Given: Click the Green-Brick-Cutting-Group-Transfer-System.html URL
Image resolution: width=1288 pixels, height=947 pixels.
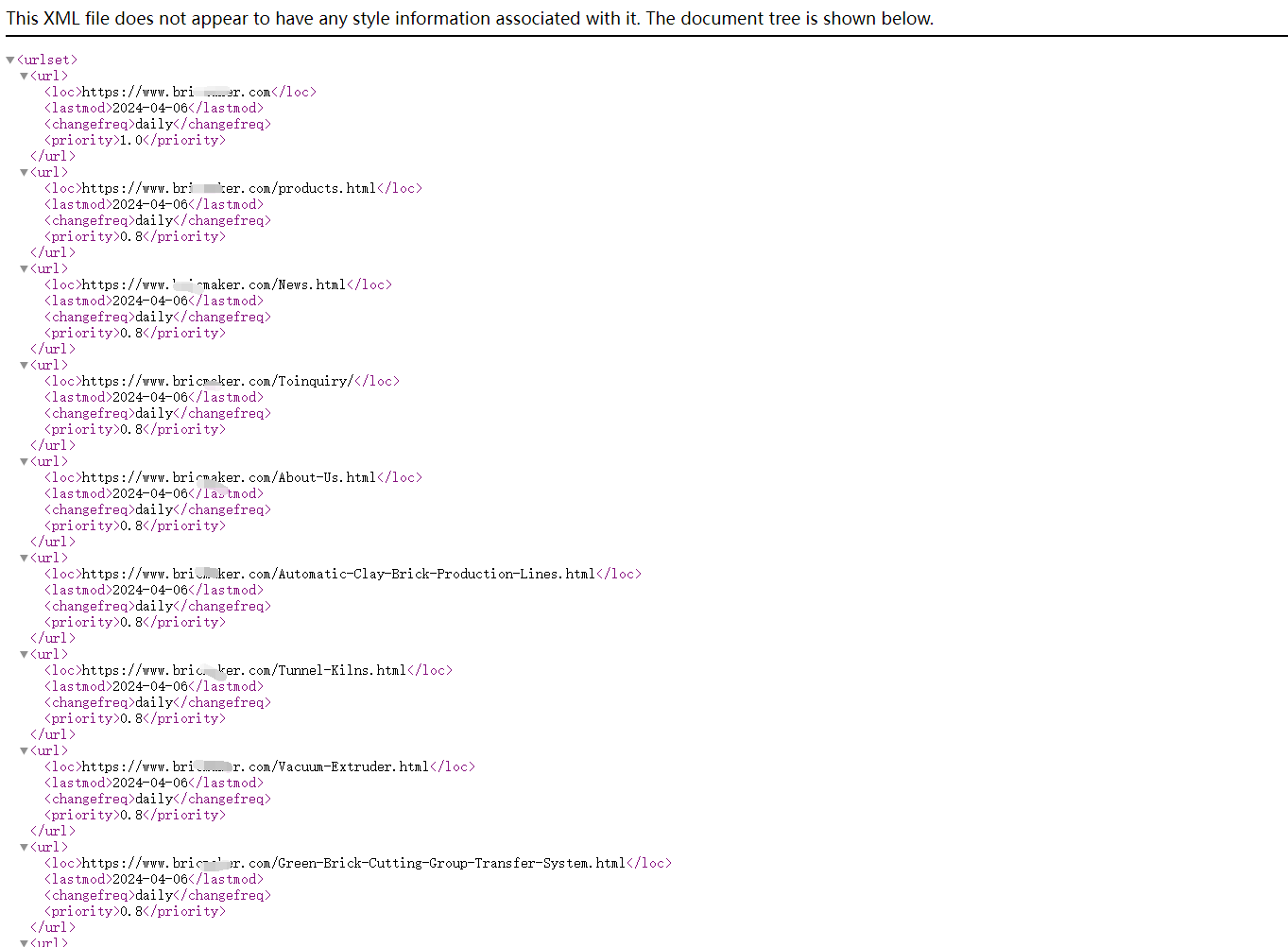Looking at the screenshot, I should [353, 864].
